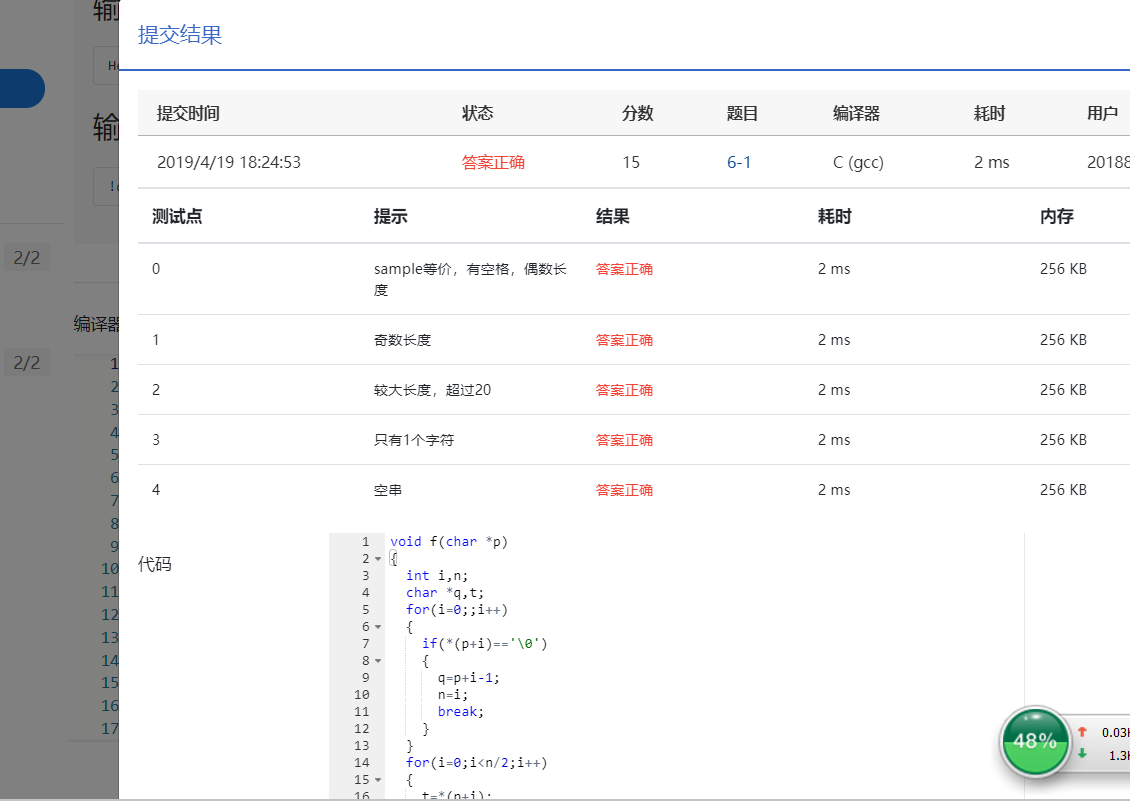
Task: Click the 结果 column header
Action: pyautogui.click(x=613, y=216)
